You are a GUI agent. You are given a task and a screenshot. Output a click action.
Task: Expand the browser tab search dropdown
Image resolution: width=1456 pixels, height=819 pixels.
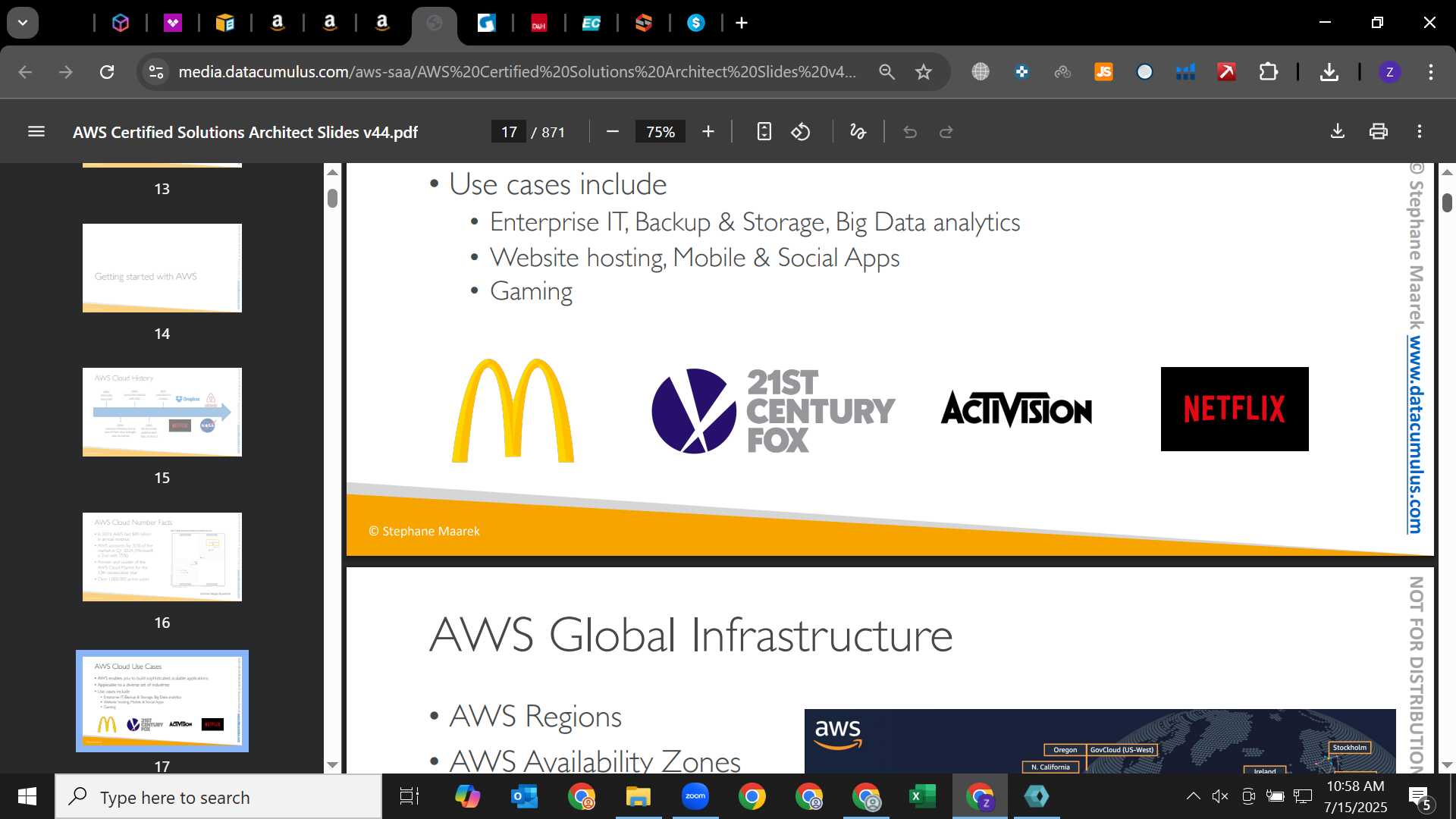point(23,23)
